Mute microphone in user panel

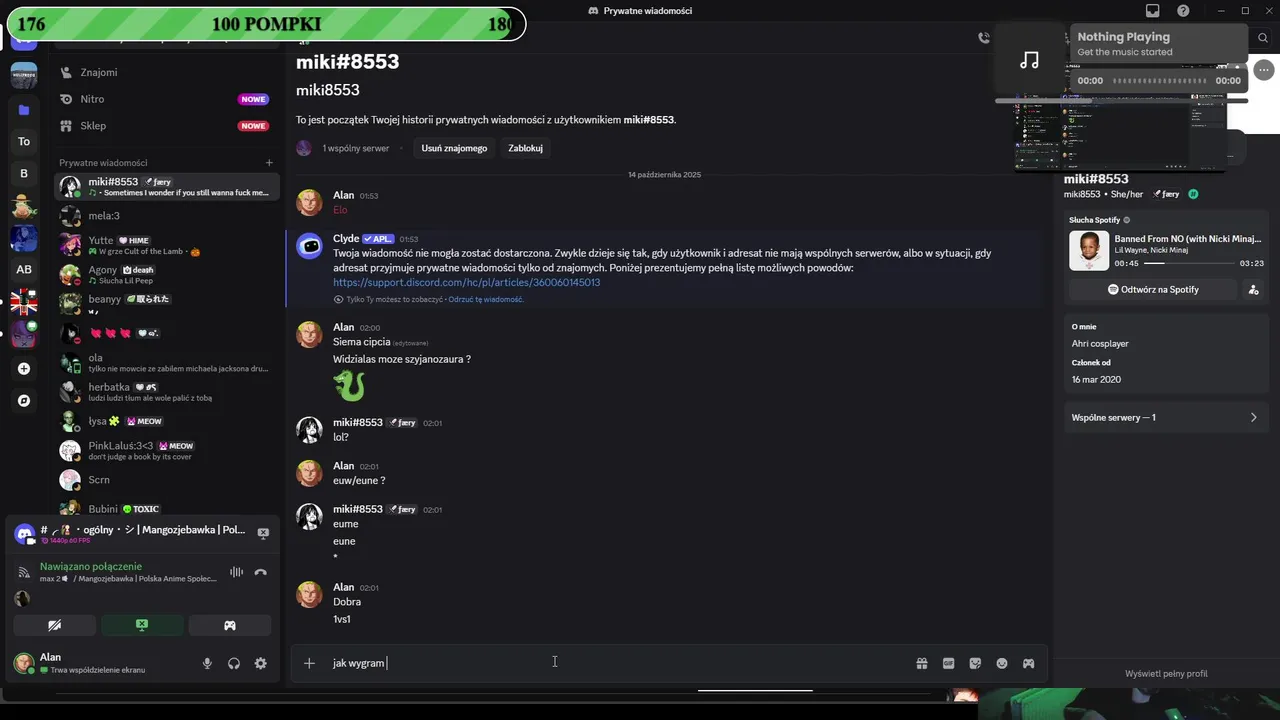[207, 663]
